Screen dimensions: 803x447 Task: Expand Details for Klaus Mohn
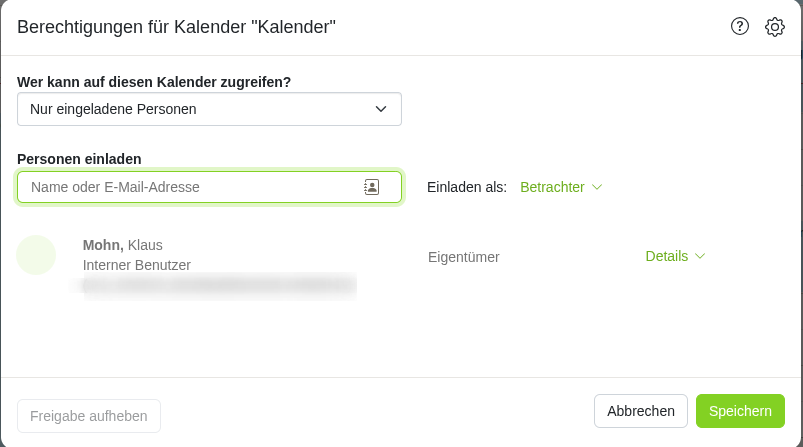pos(675,256)
